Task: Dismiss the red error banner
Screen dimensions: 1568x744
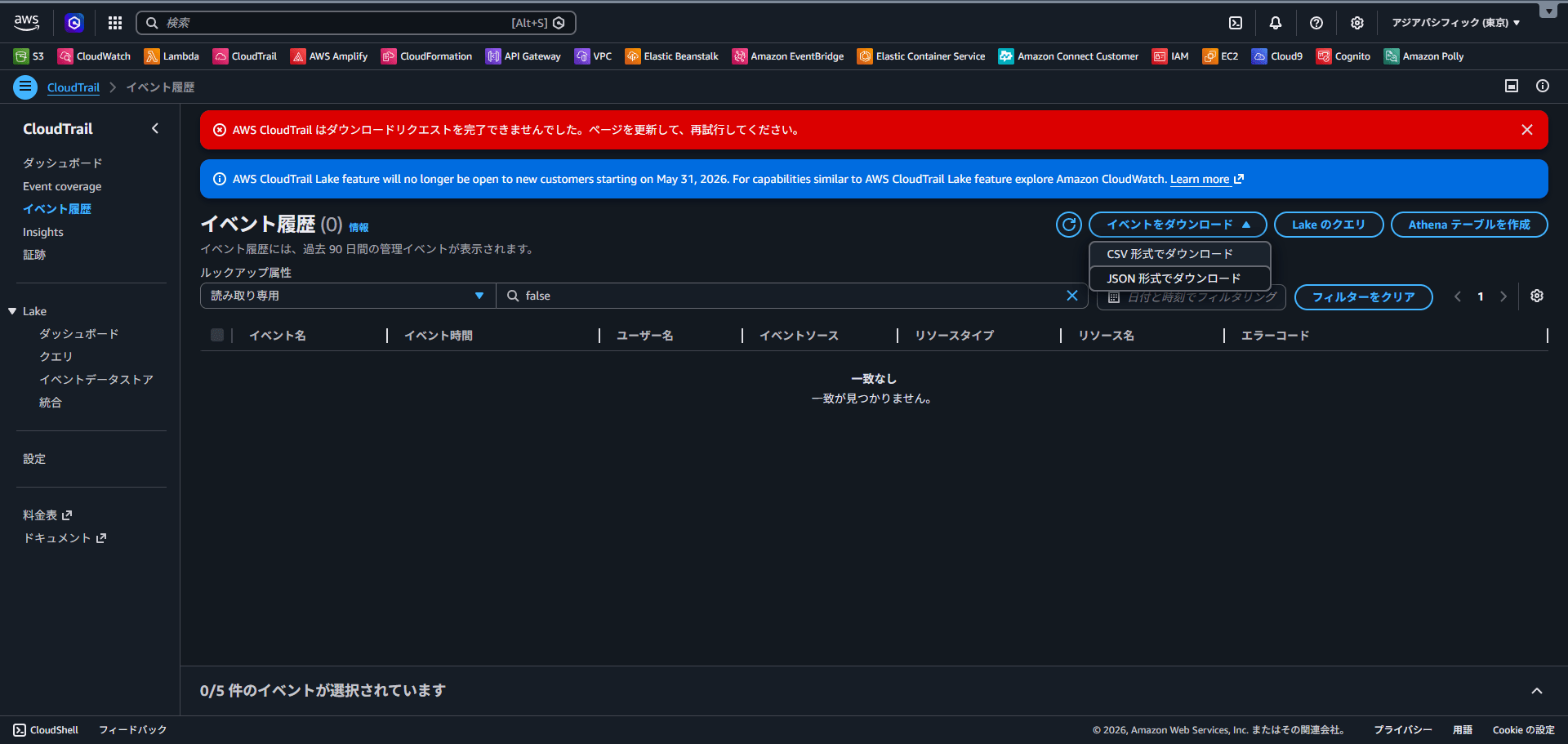Action: (1527, 130)
